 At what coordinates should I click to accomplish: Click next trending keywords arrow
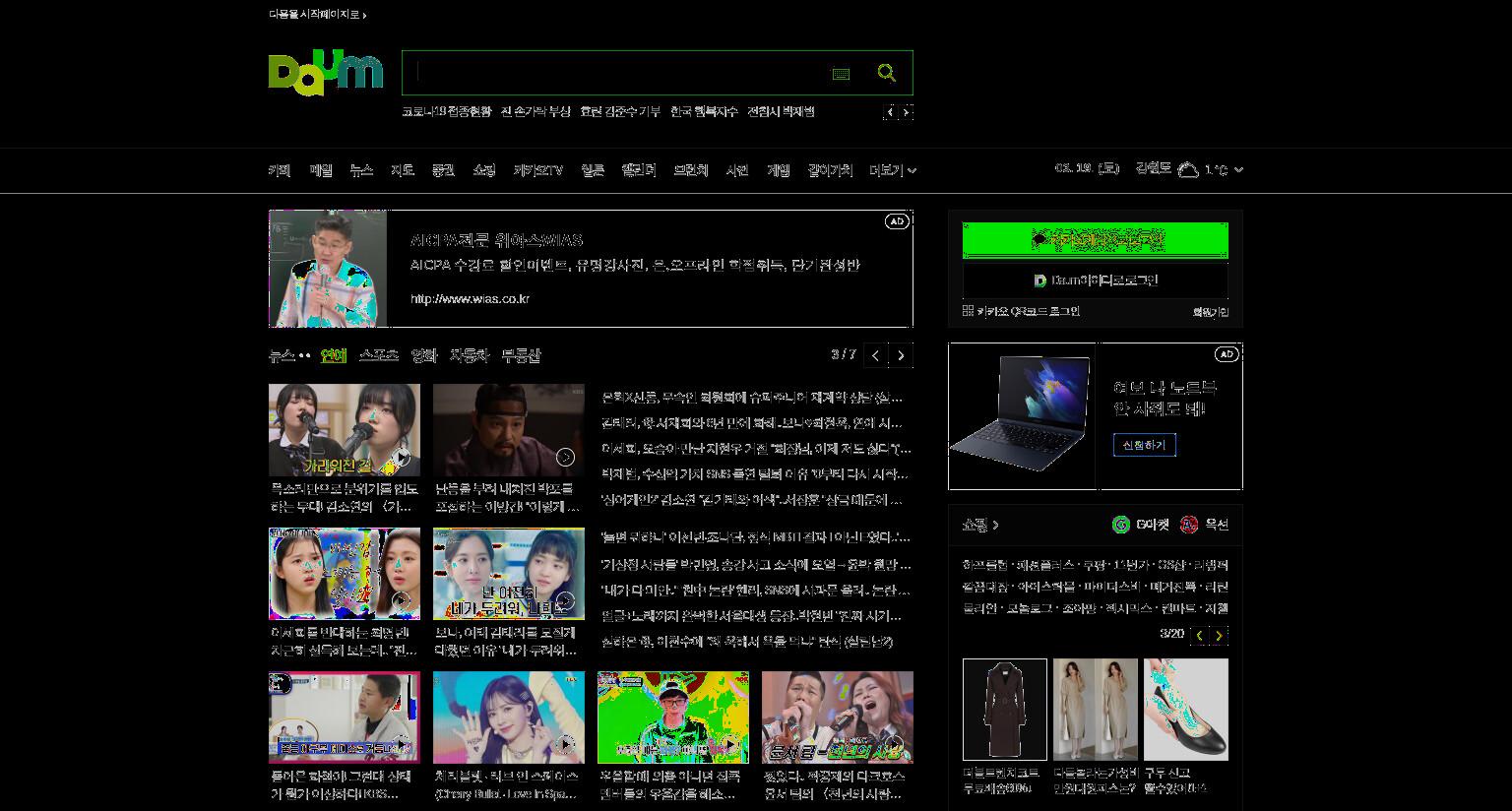(x=906, y=112)
